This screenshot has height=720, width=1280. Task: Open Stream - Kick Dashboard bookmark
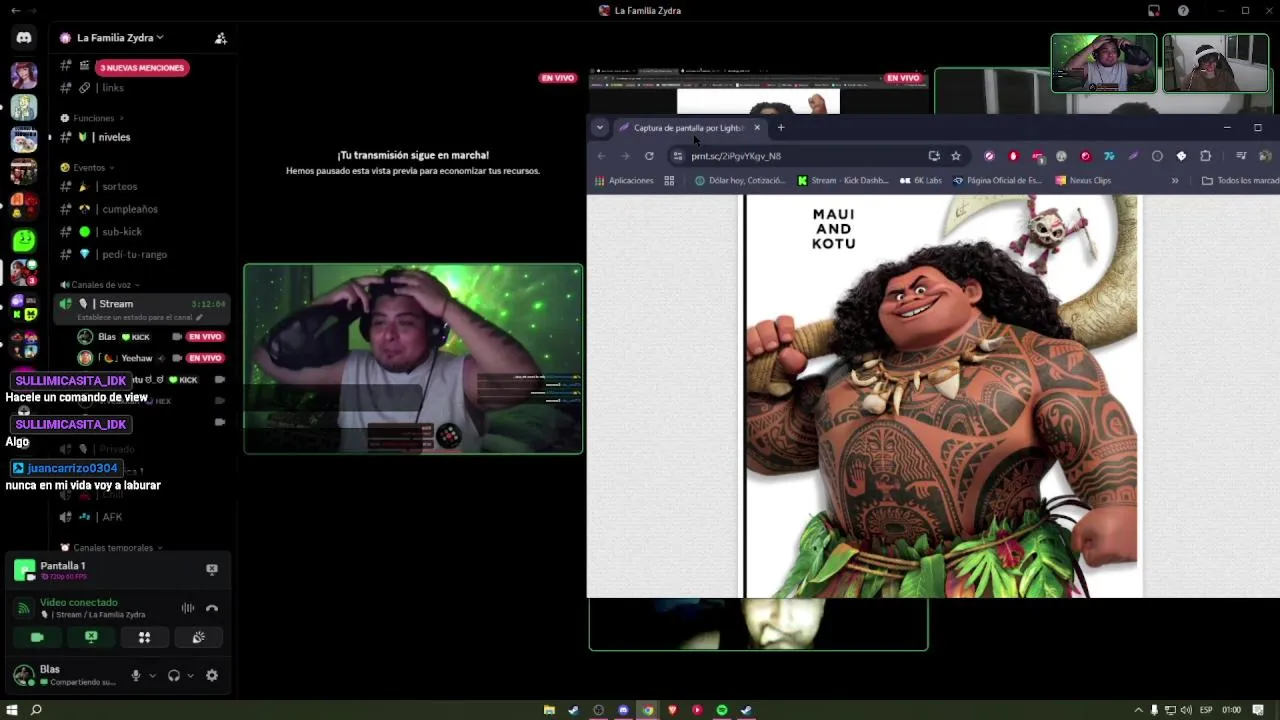pos(843,181)
